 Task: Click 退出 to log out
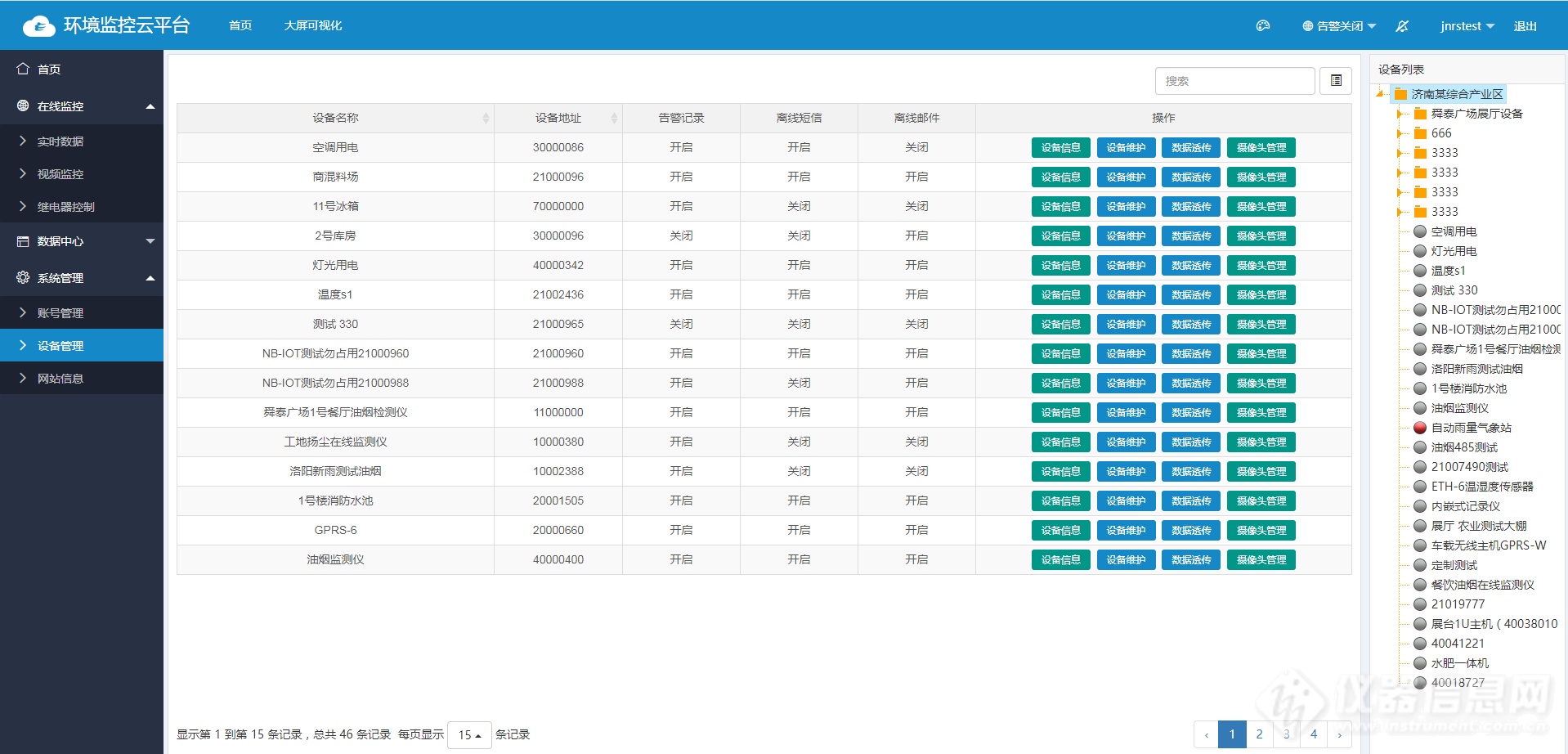(1525, 26)
